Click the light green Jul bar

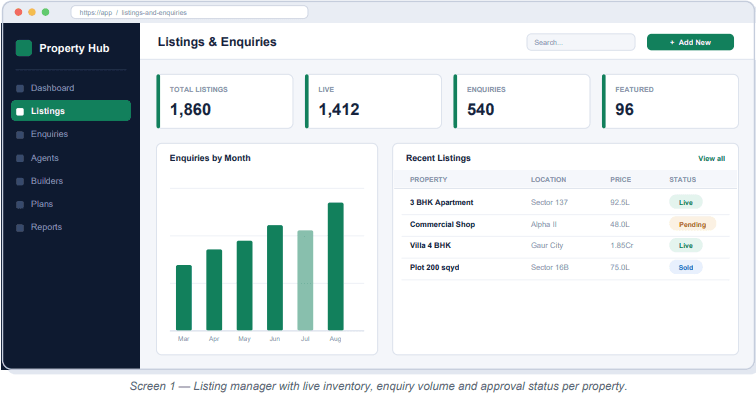point(305,280)
